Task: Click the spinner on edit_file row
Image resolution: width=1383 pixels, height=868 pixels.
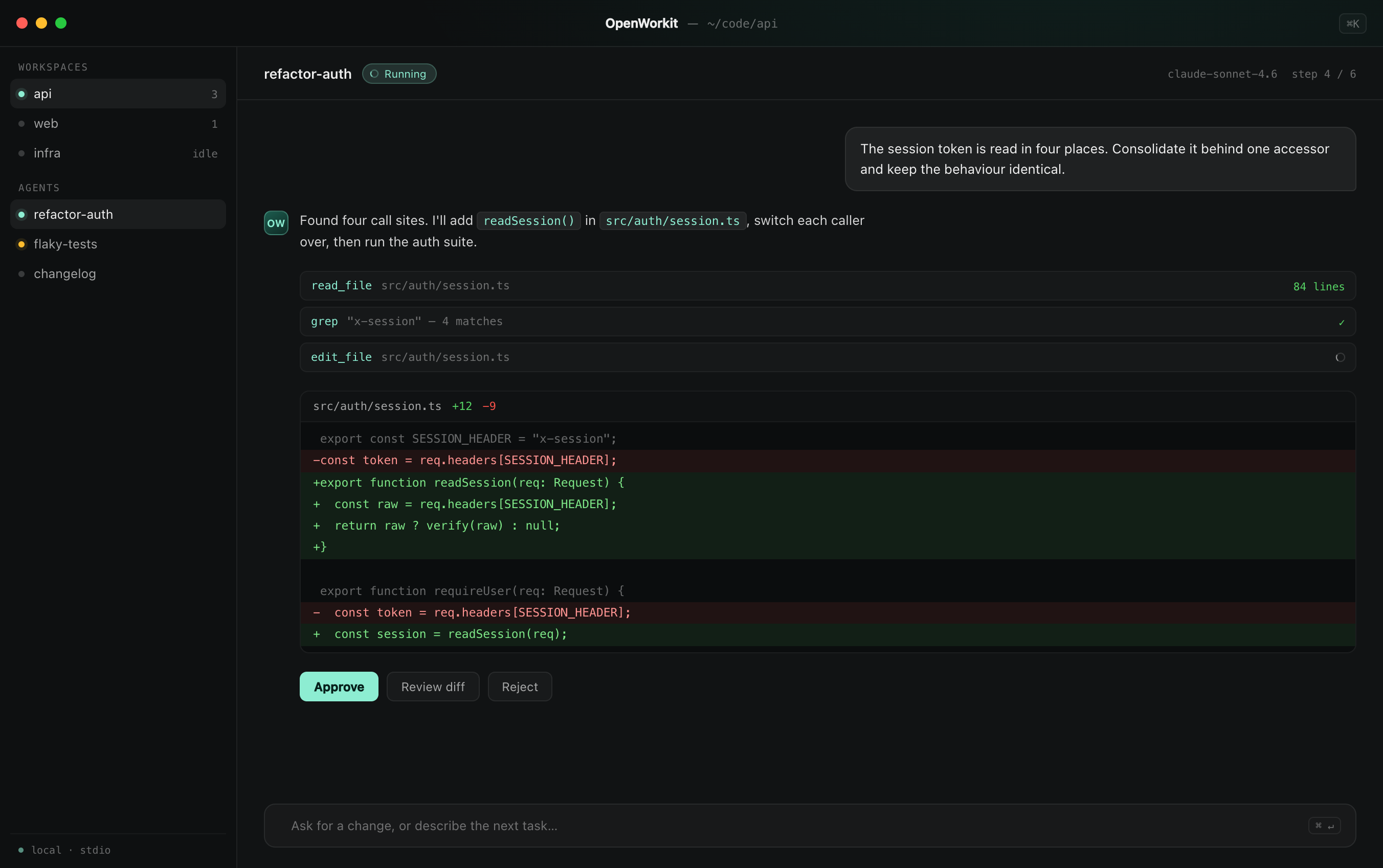Action: click(x=1340, y=357)
